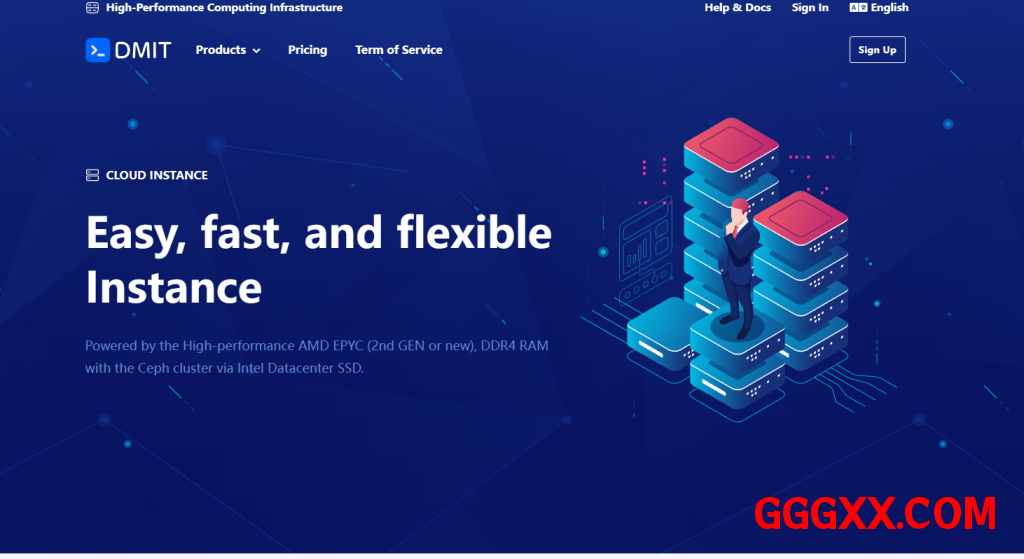Screen dimensions: 1024x559
Task: Click the red top of the tallest server stack
Action: click(x=729, y=143)
